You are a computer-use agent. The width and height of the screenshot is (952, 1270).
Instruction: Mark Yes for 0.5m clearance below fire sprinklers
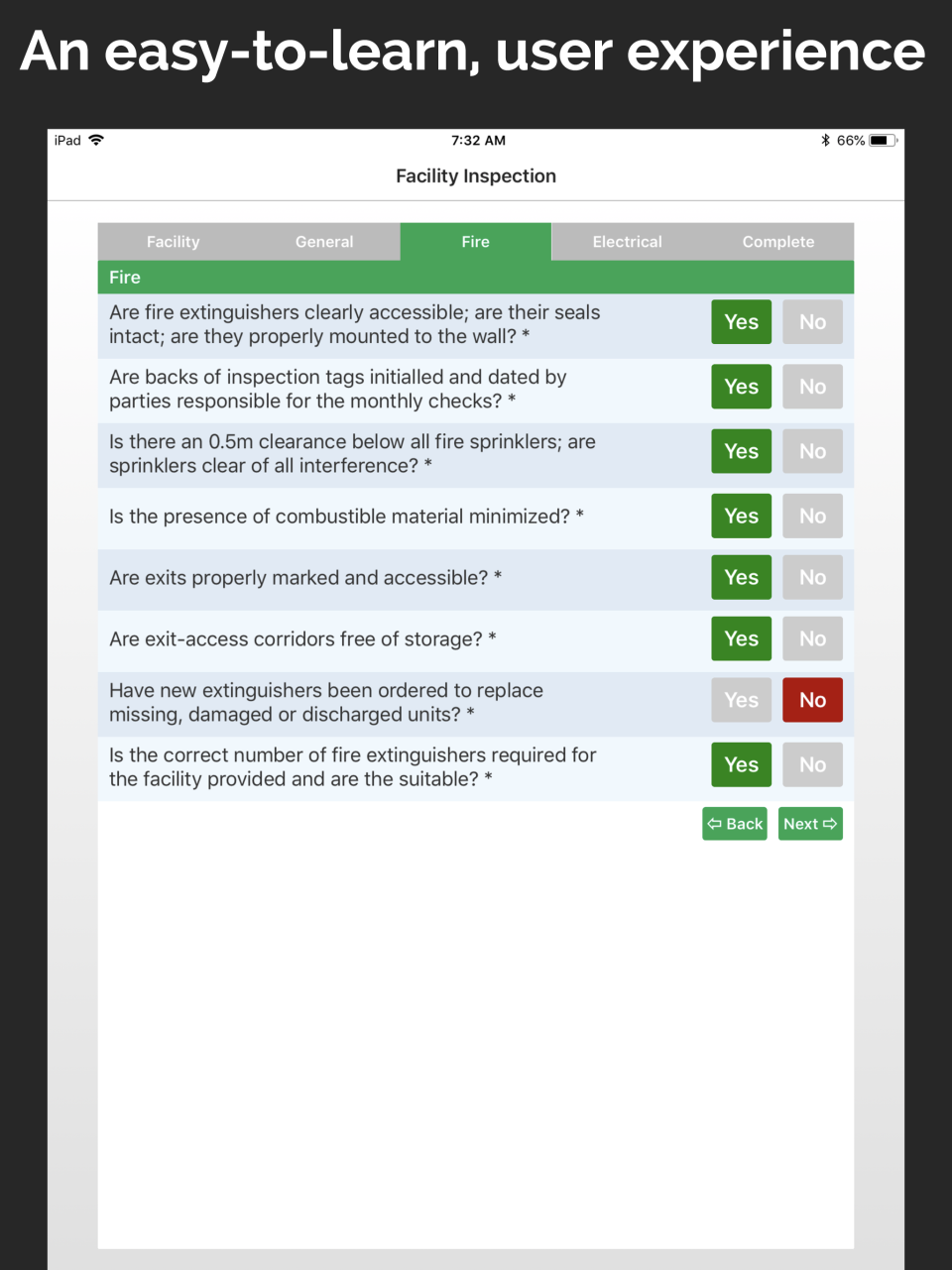pos(741,451)
